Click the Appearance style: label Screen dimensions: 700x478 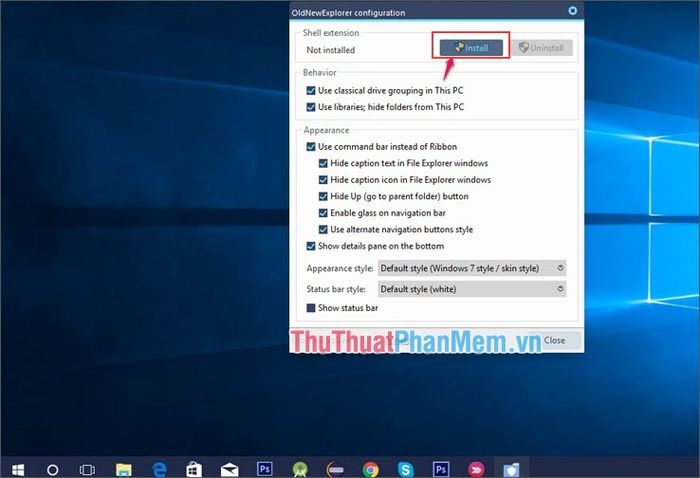[x=340, y=268]
